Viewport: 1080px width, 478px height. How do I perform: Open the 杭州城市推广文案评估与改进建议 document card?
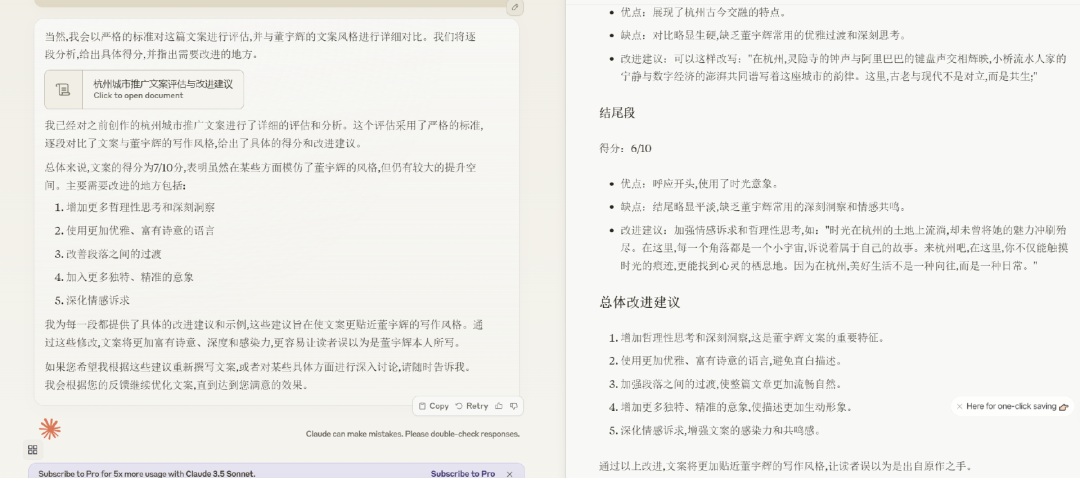tap(144, 90)
